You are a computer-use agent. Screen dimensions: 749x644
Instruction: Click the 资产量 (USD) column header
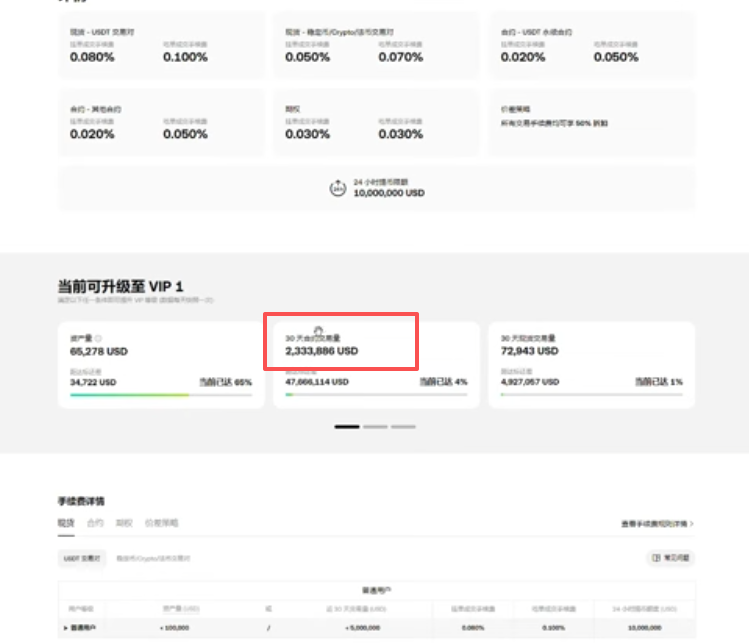[x=181, y=609]
